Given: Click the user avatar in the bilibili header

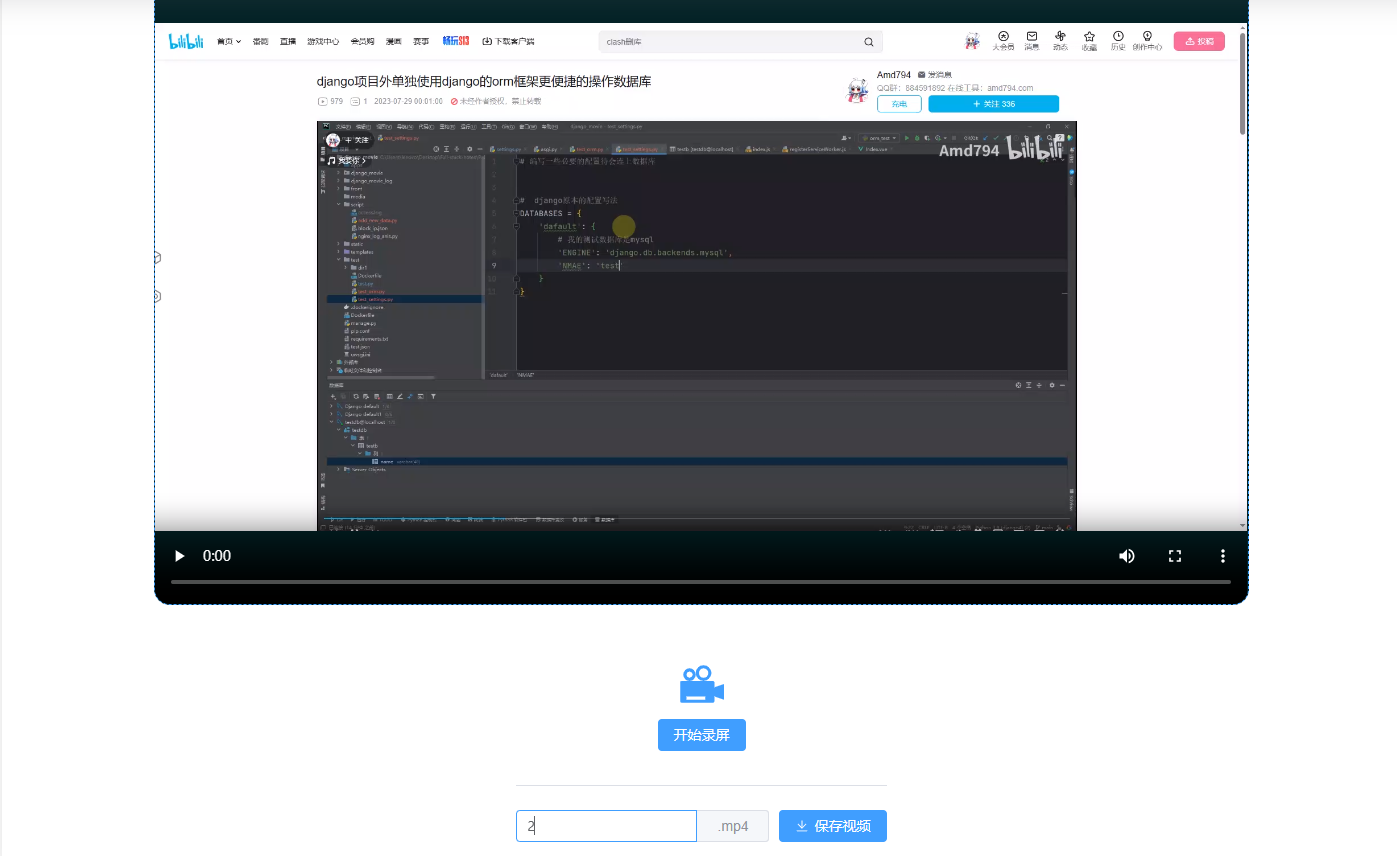Looking at the screenshot, I should [972, 41].
